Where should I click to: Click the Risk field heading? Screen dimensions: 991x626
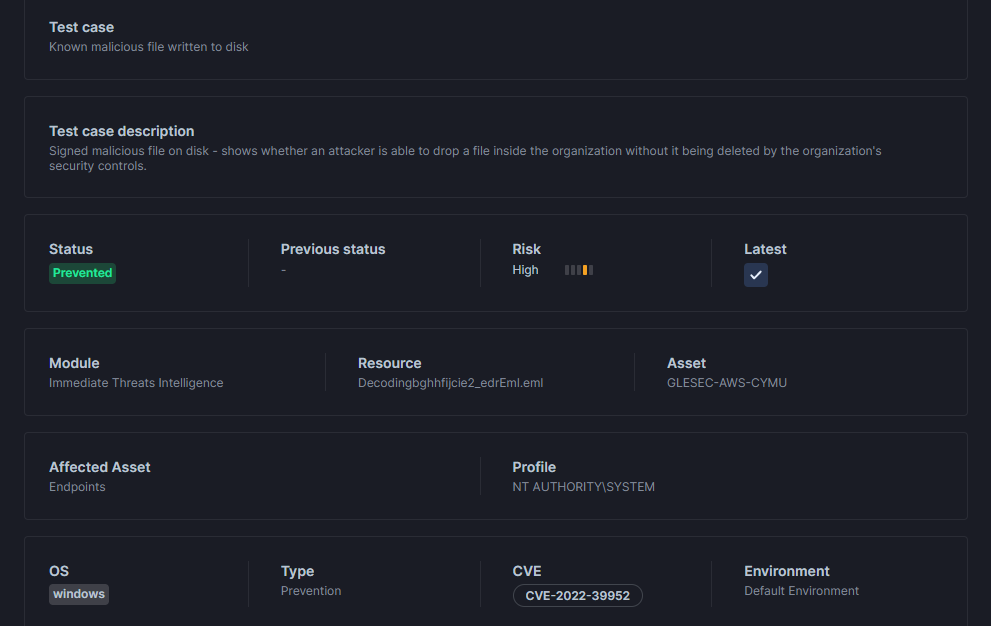coord(526,249)
